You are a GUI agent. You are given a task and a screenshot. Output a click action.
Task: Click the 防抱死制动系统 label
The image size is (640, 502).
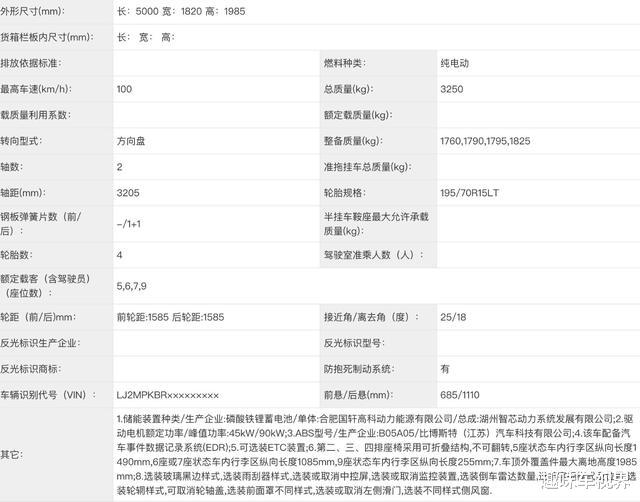click(x=359, y=369)
